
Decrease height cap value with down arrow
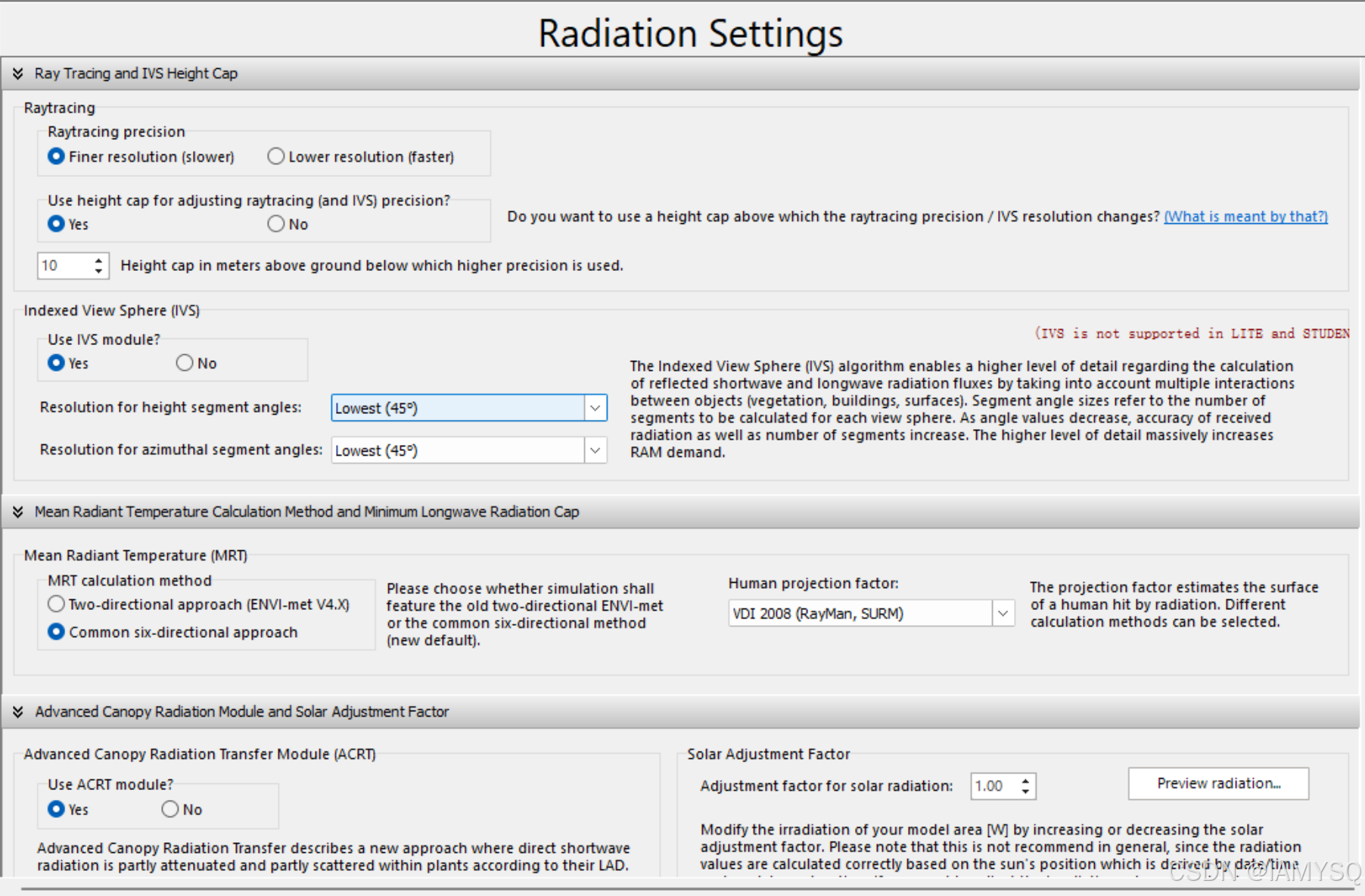click(98, 271)
